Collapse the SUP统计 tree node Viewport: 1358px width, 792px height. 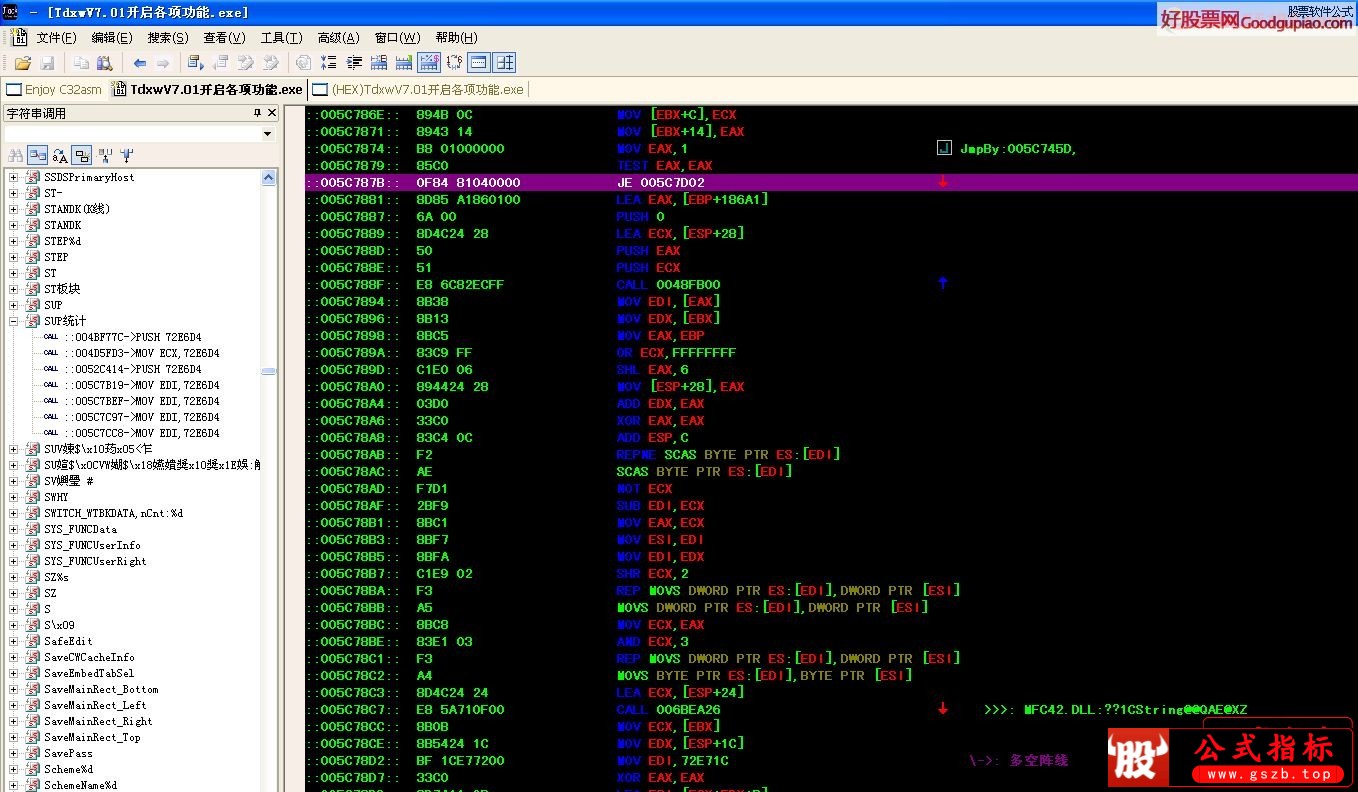[14, 321]
